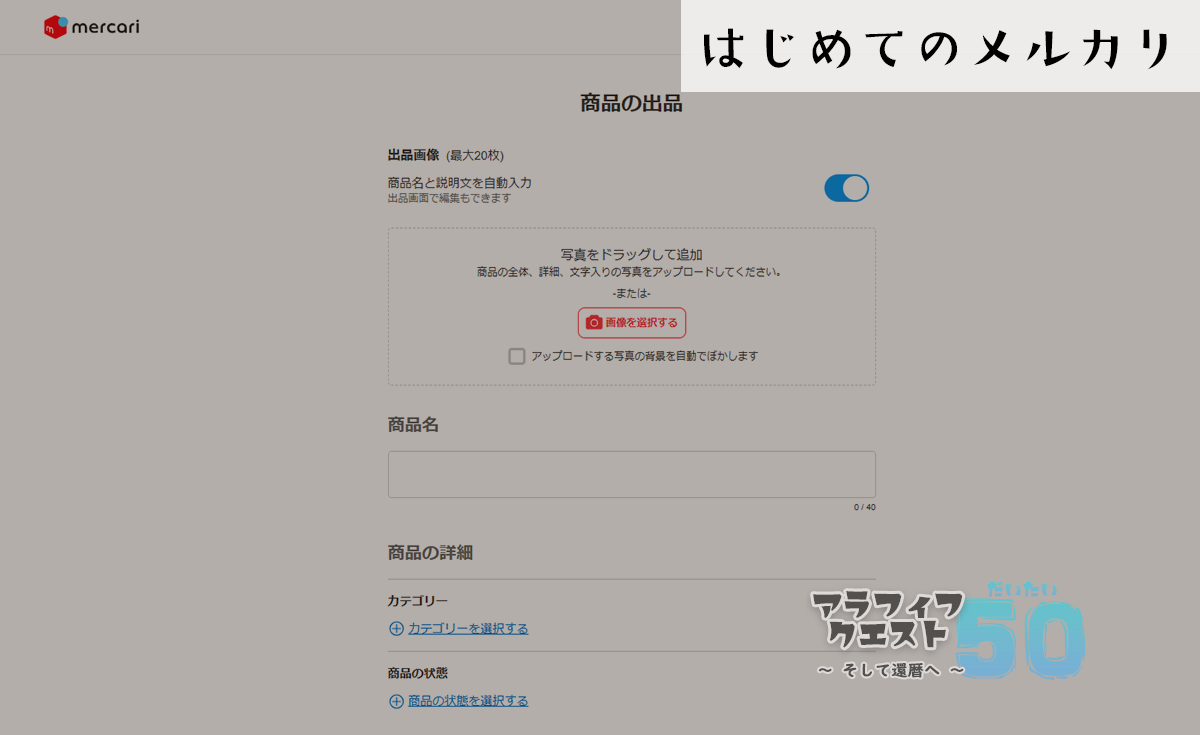Image resolution: width=1200 pixels, height=735 pixels.
Task: Expand the 商品の状態を選択する selector
Action: (x=468, y=701)
